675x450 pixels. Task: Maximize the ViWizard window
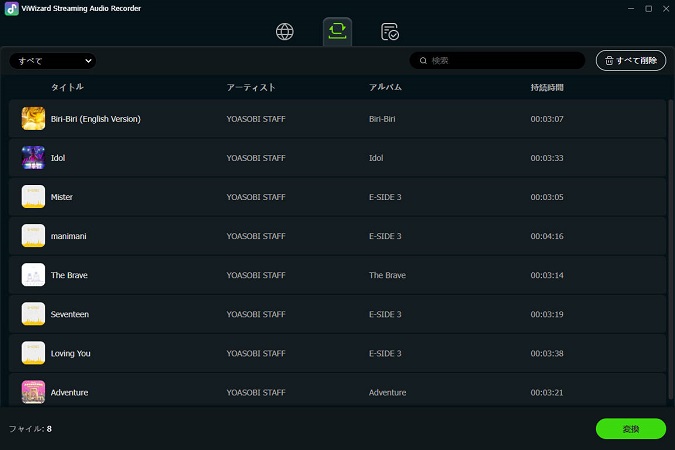tap(648, 9)
